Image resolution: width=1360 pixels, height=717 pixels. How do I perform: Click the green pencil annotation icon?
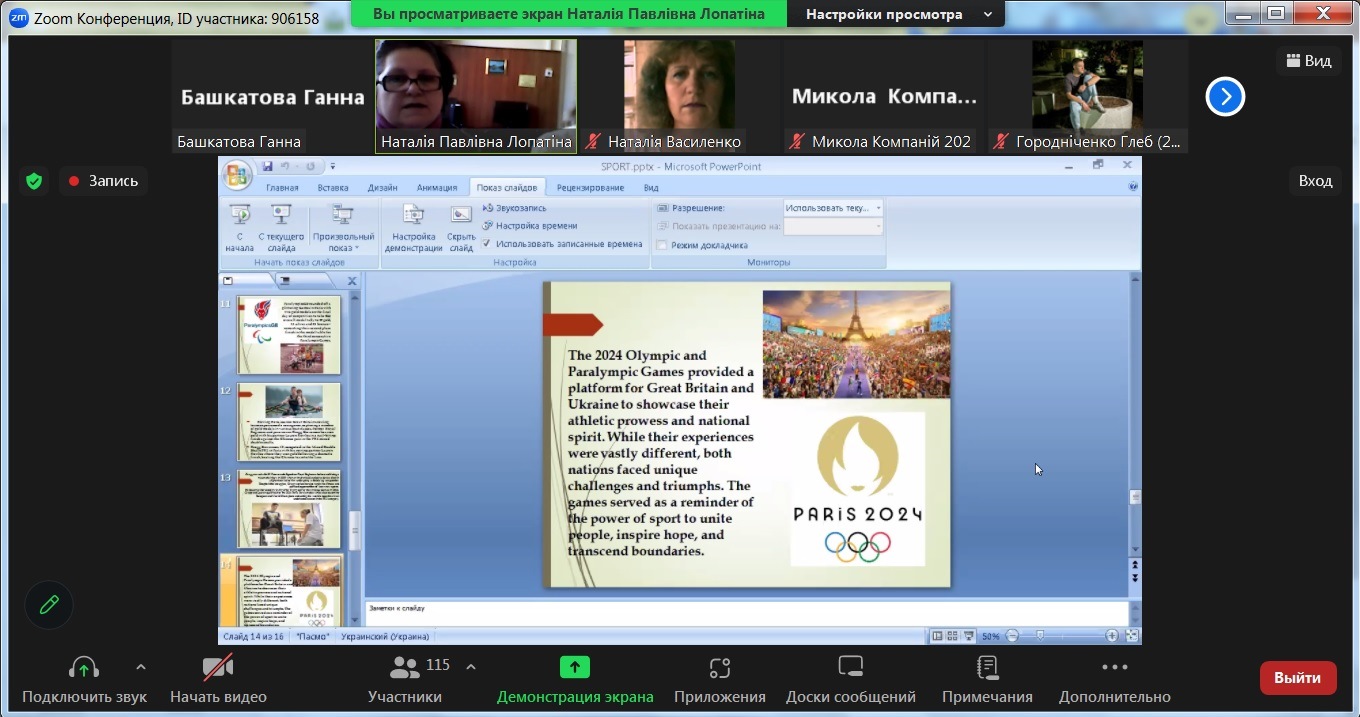[x=49, y=605]
